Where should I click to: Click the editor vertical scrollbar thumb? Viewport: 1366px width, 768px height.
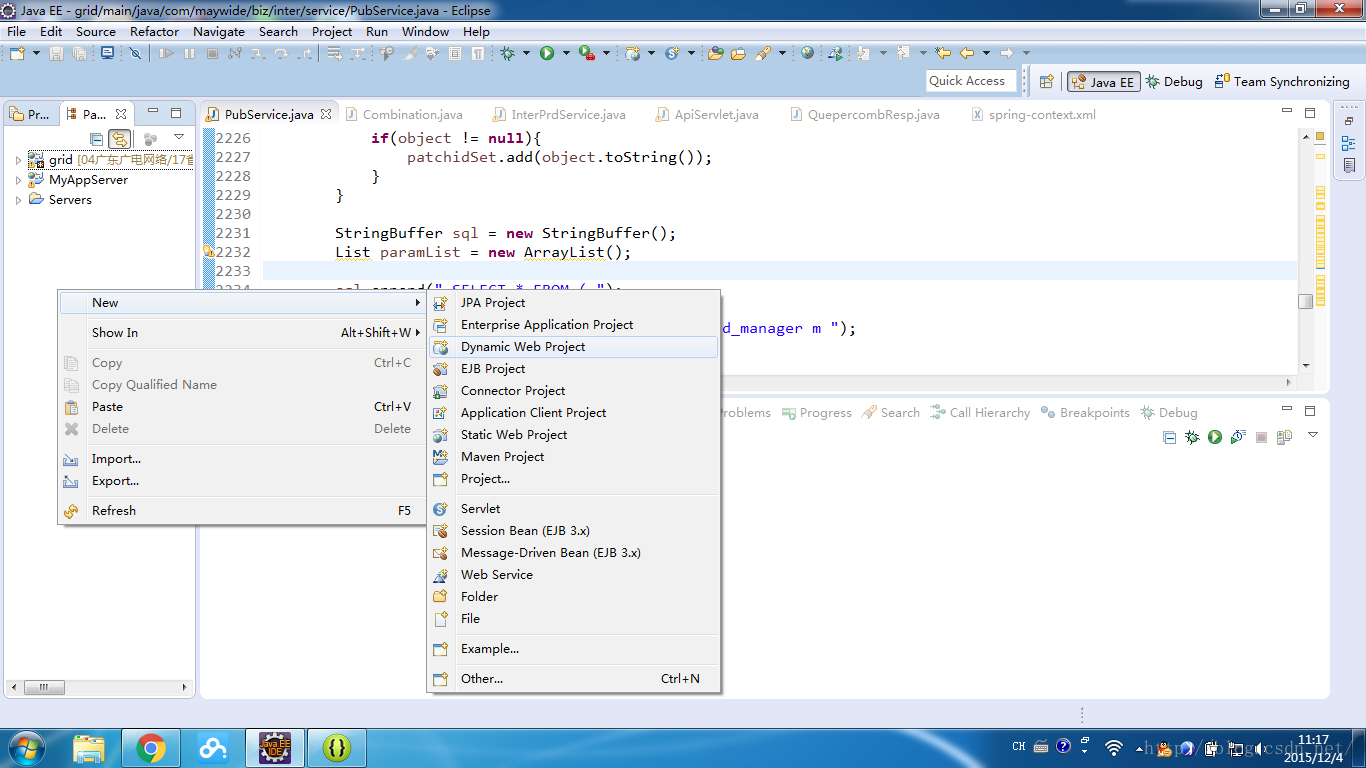click(1305, 301)
